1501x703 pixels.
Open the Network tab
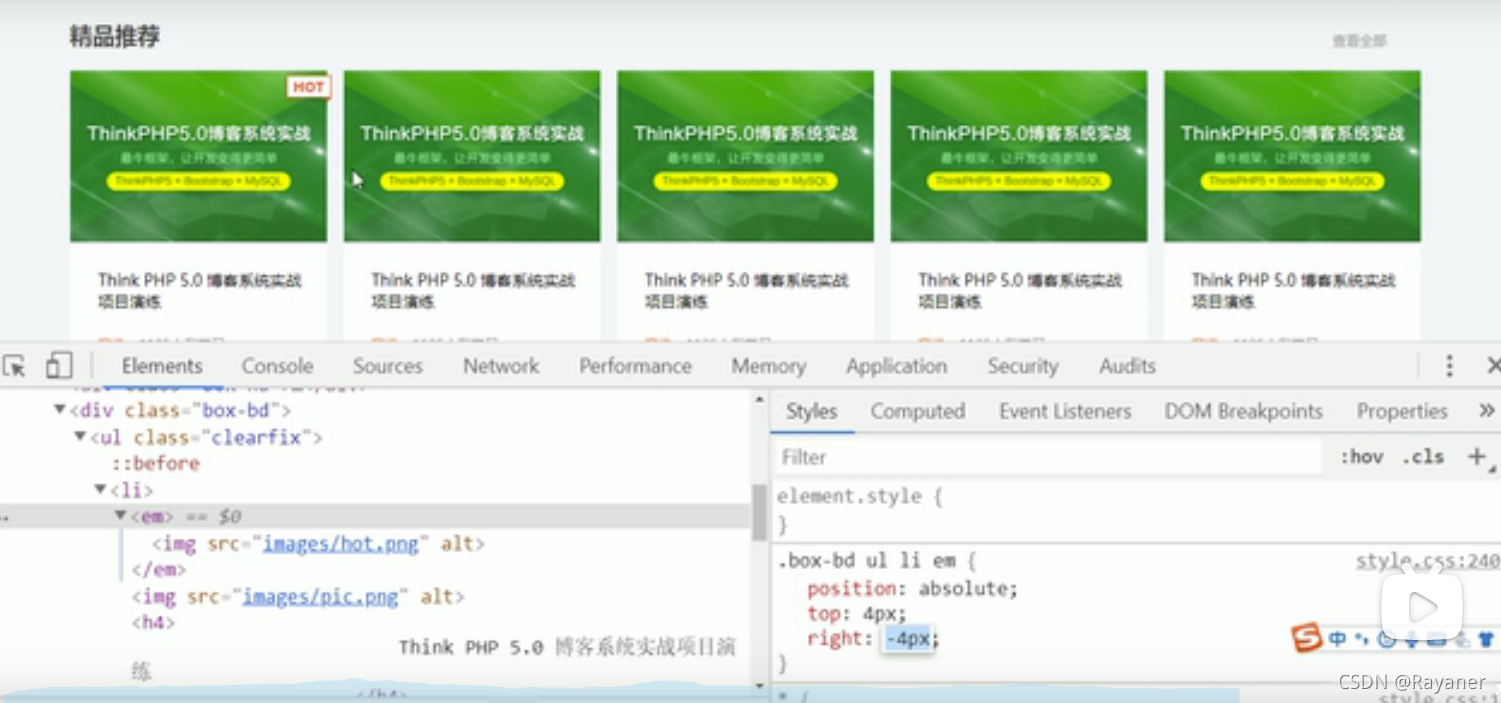(501, 366)
